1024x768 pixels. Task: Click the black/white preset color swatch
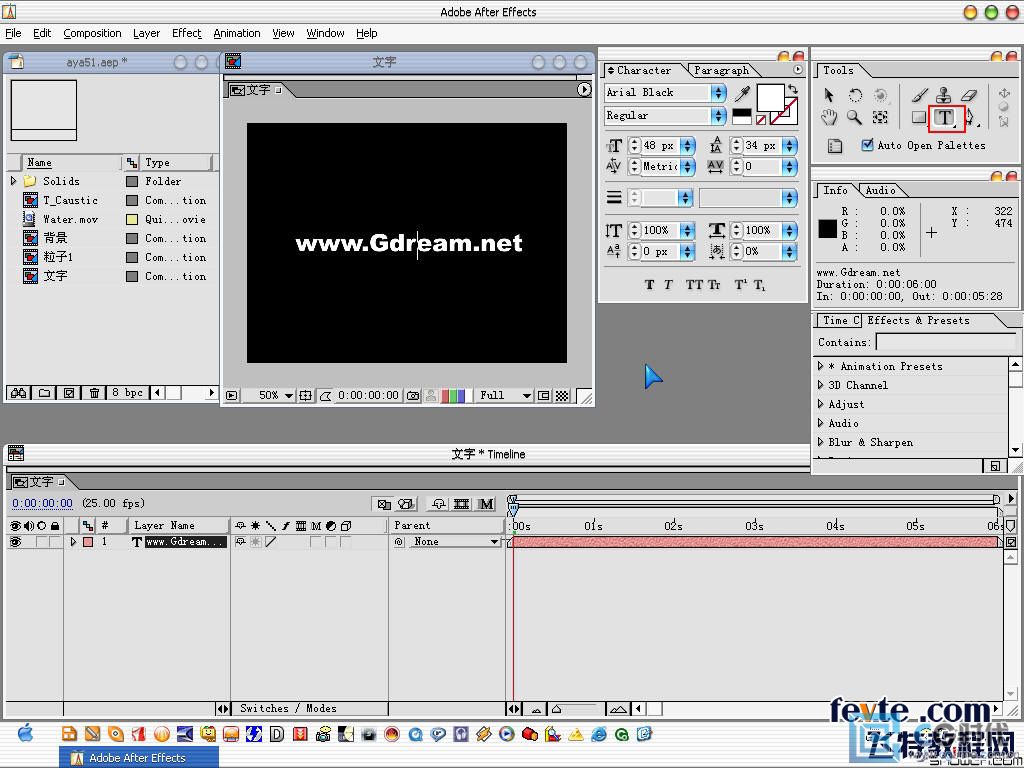point(742,116)
